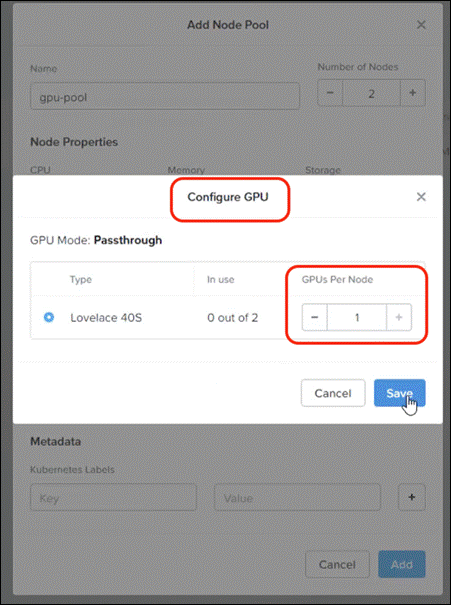451x605 pixels.
Task: Close the Add Node Pool dialog
Action: pos(421,25)
